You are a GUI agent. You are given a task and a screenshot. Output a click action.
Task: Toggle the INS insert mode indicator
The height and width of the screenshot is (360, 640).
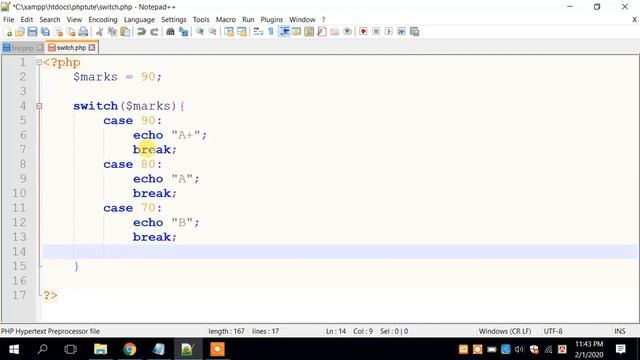620,331
